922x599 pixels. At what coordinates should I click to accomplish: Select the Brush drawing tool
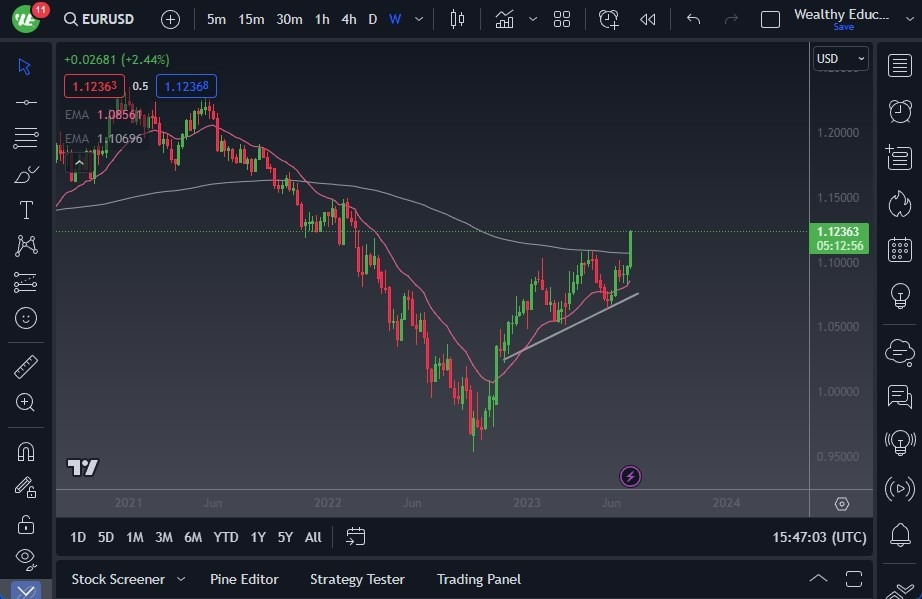pos(25,173)
